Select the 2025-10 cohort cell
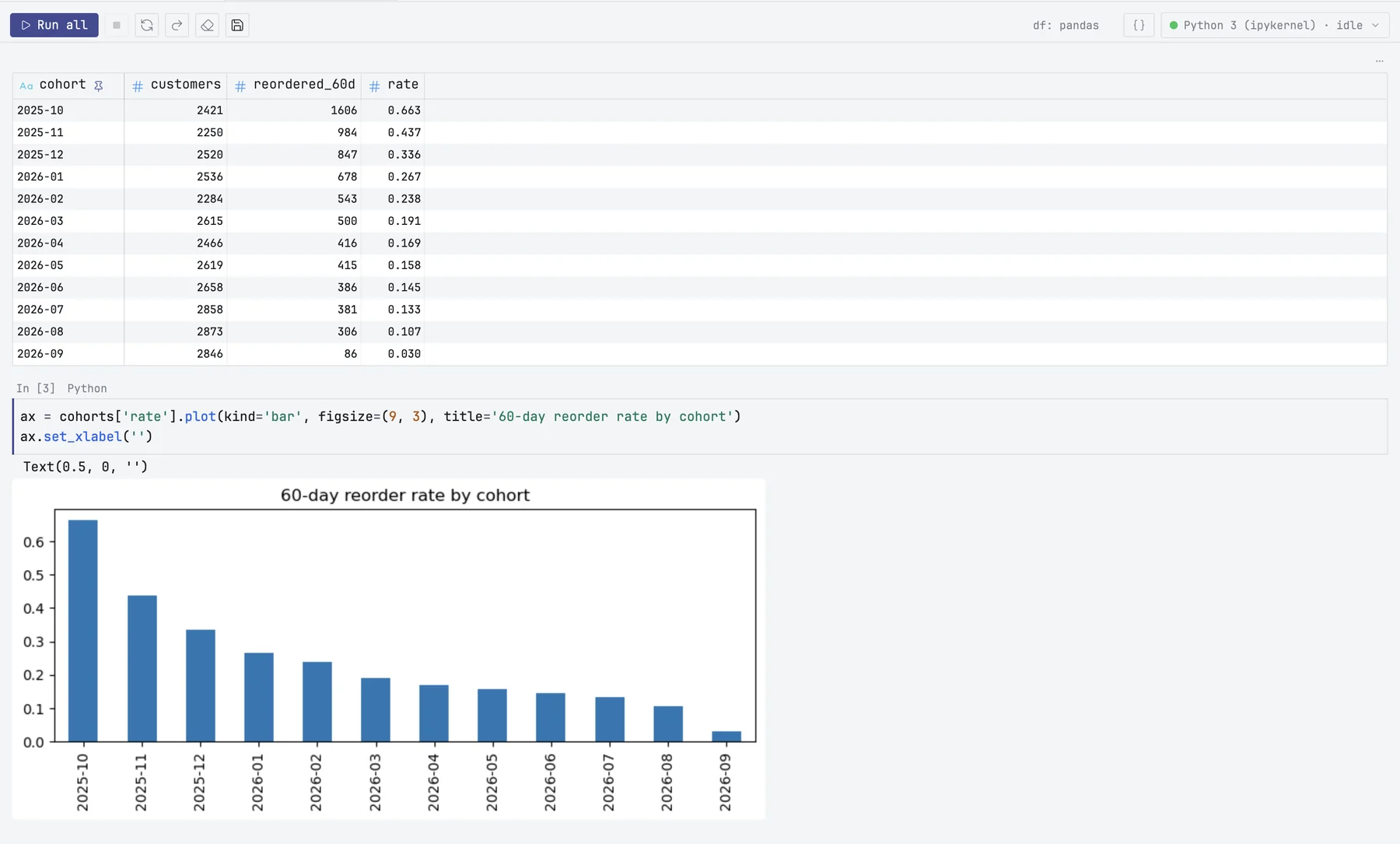The width and height of the screenshot is (1400, 844). (68, 110)
